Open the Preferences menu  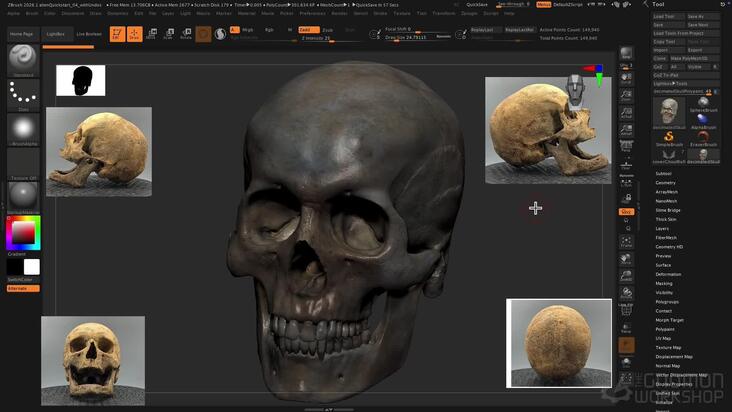coord(312,14)
